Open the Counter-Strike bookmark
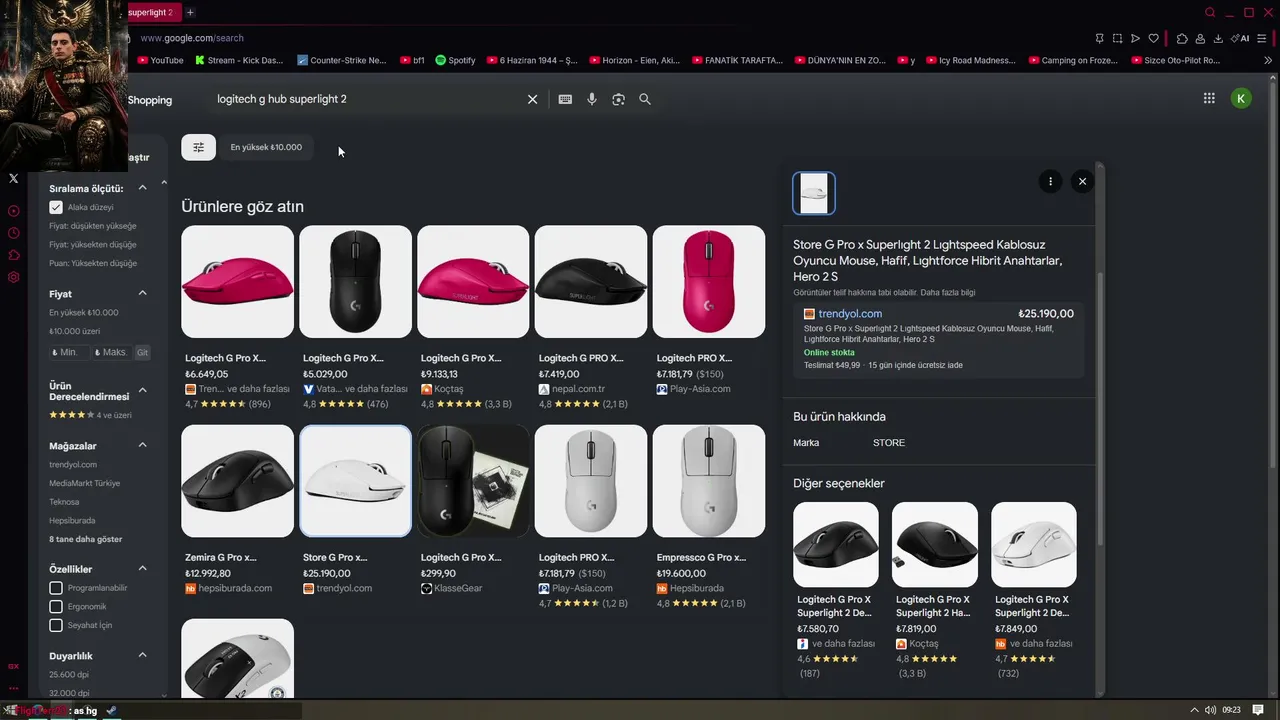1280x720 pixels. tap(342, 60)
